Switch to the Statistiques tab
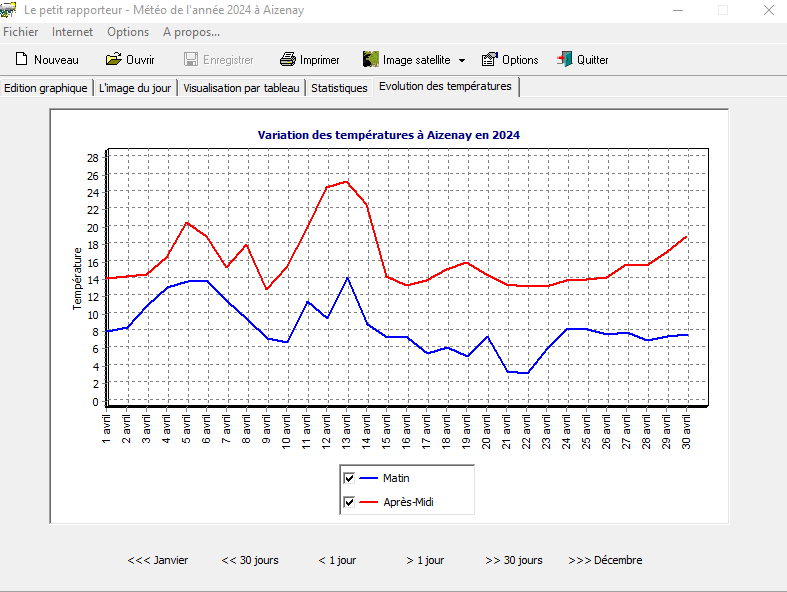 [x=339, y=88]
